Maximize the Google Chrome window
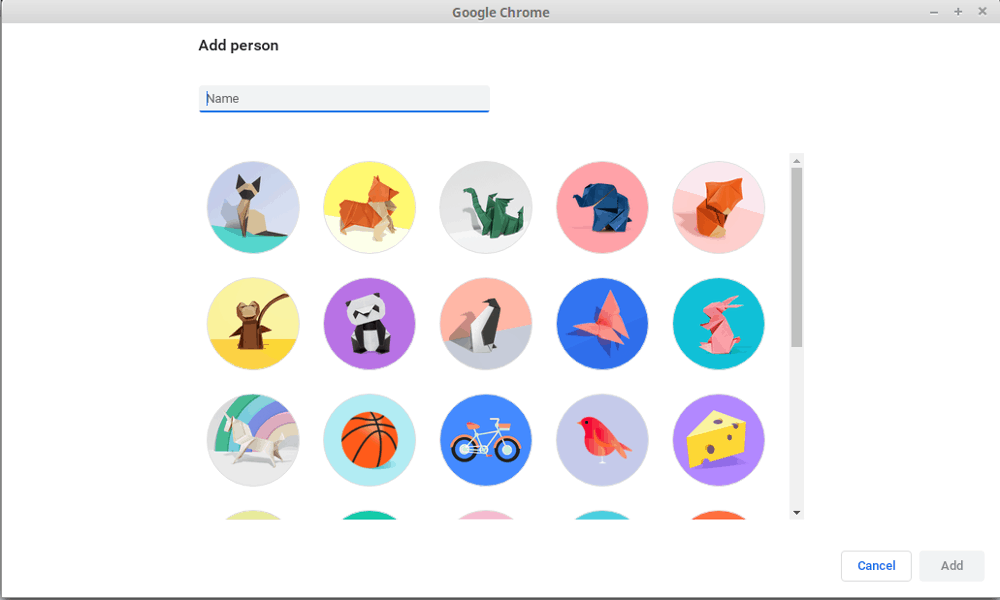Screen dimensions: 1000x600 [x=958, y=12]
